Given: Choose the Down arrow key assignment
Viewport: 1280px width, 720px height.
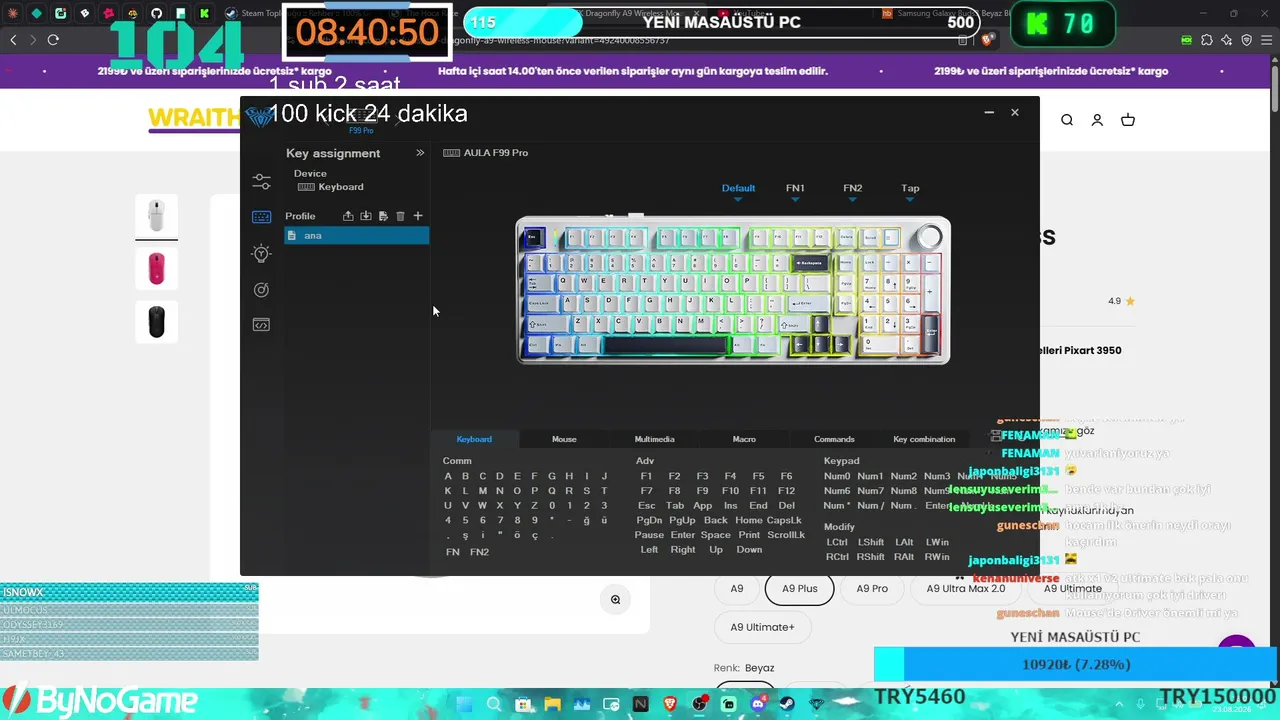Looking at the screenshot, I should click(x=749, y=550).
